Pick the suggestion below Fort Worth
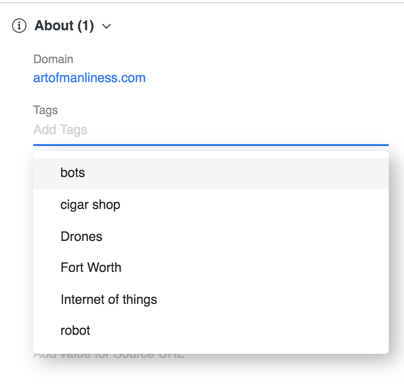 [x=211, y=299]
